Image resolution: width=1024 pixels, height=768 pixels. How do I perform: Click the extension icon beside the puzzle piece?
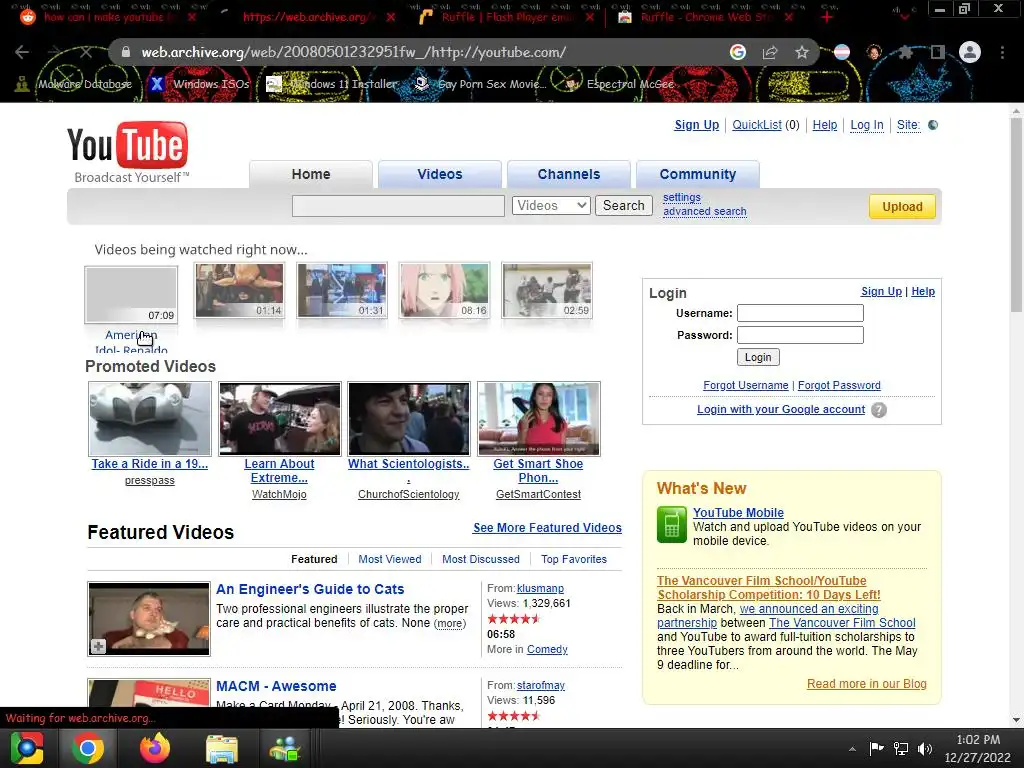click(874, 52)
